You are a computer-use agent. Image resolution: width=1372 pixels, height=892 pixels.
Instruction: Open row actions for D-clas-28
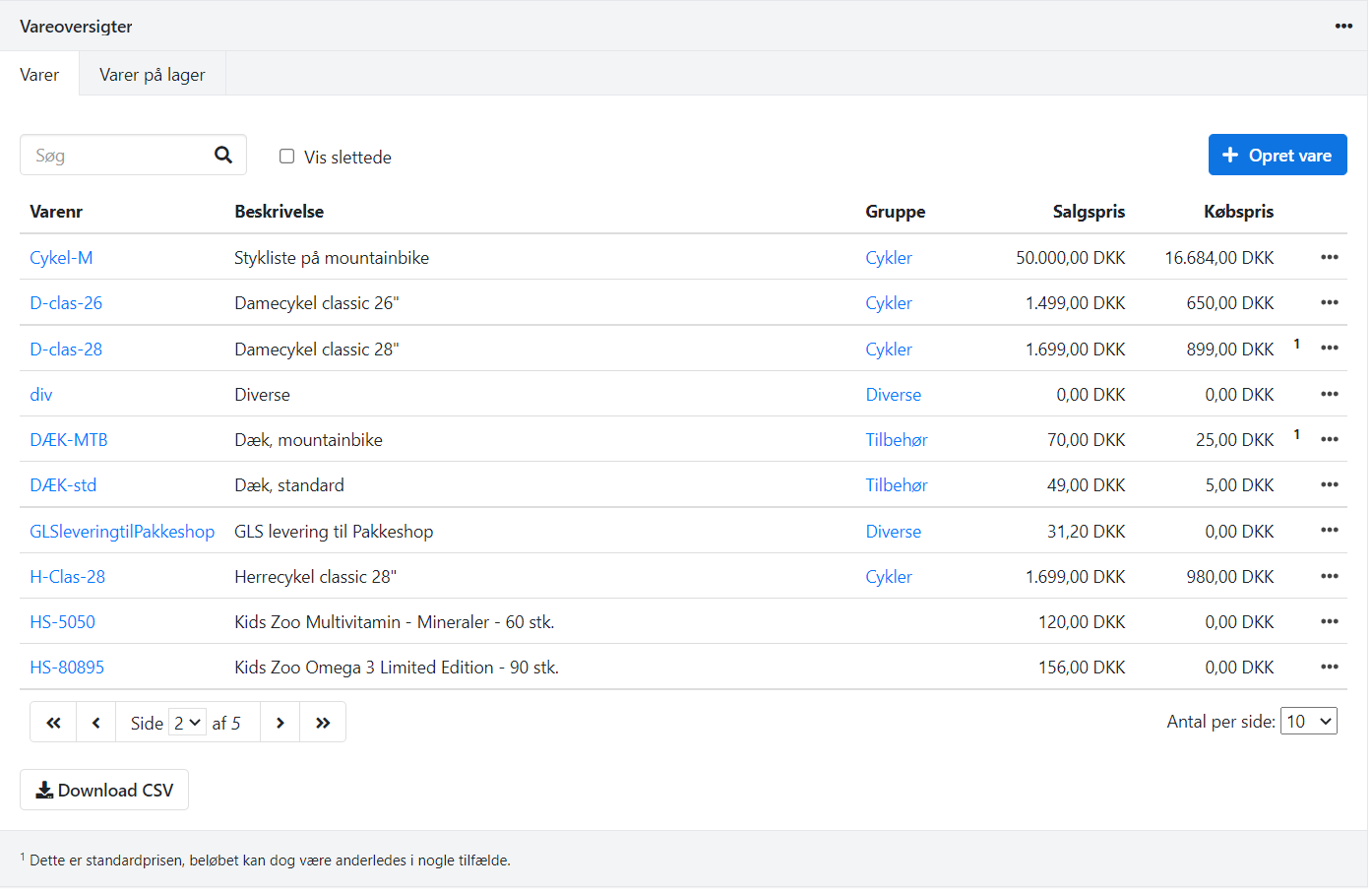(x=1330, y=348)
